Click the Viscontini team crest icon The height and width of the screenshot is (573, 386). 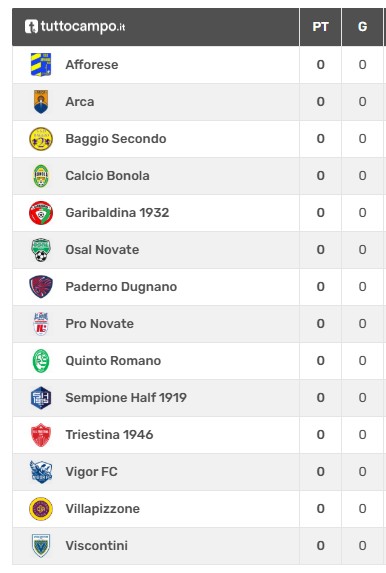[x=41, y=546]
